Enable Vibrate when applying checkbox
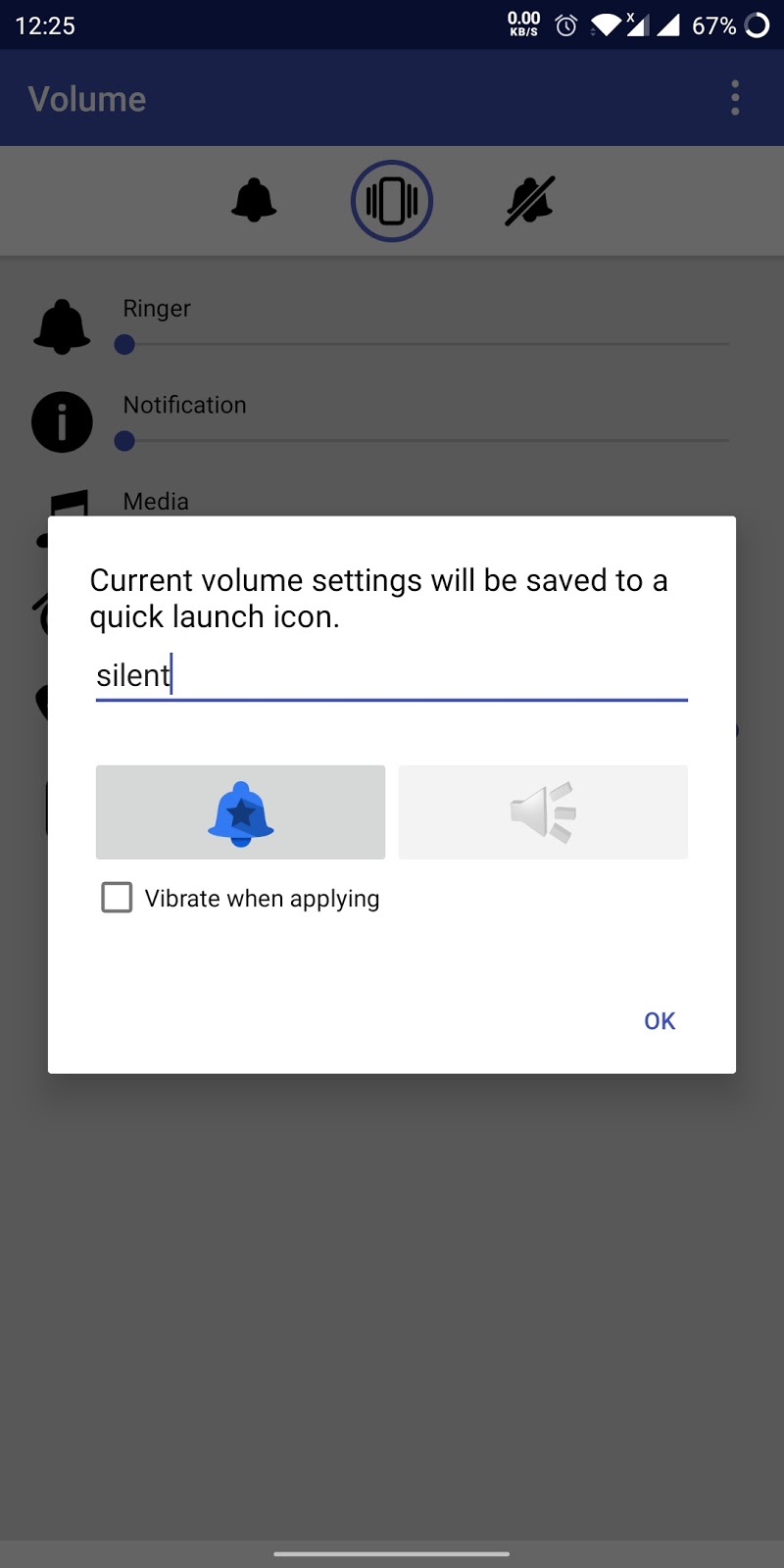 [x=117, y=897]
